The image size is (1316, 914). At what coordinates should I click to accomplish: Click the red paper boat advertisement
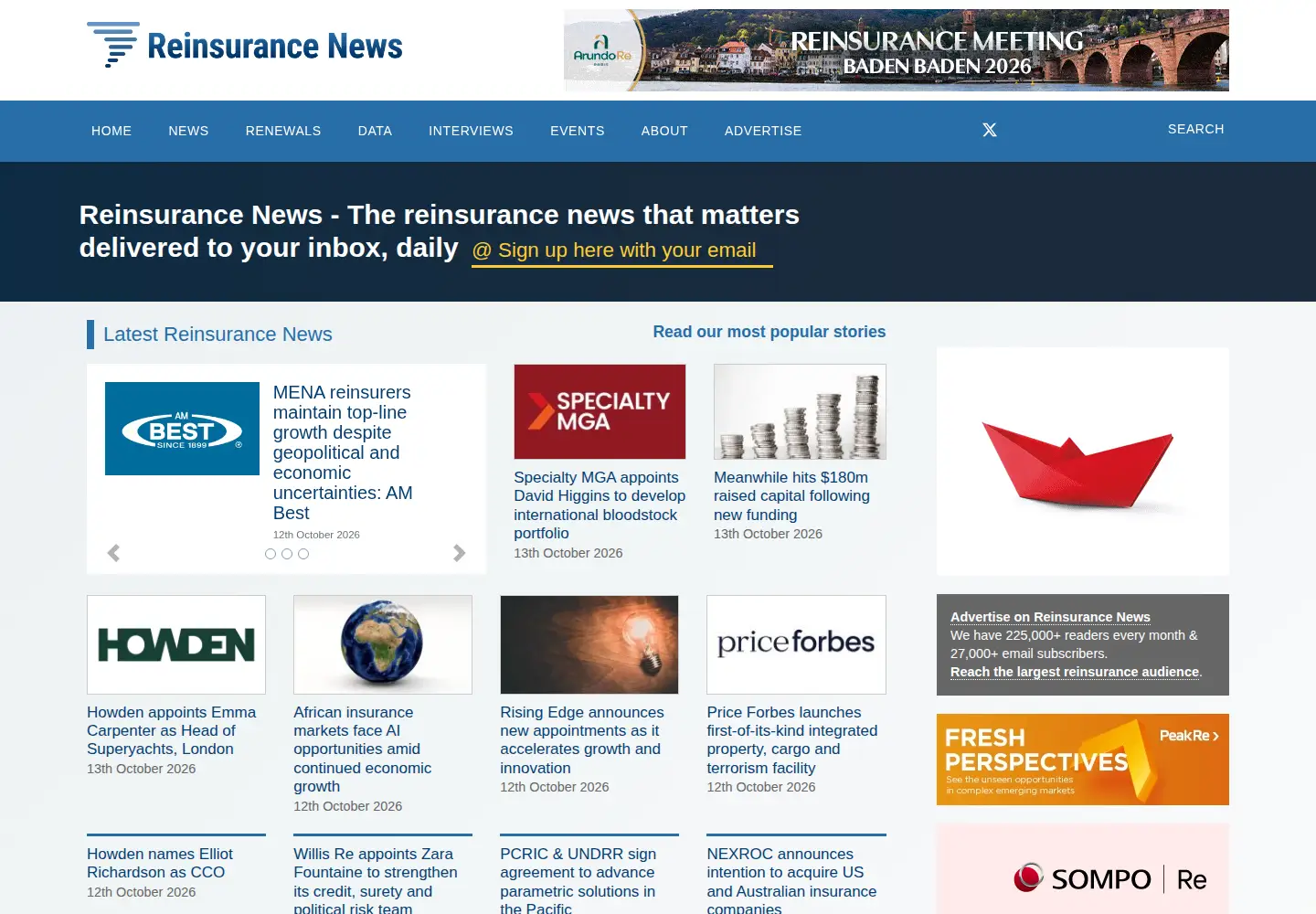pyautogui.click(x=1083, y=462)
